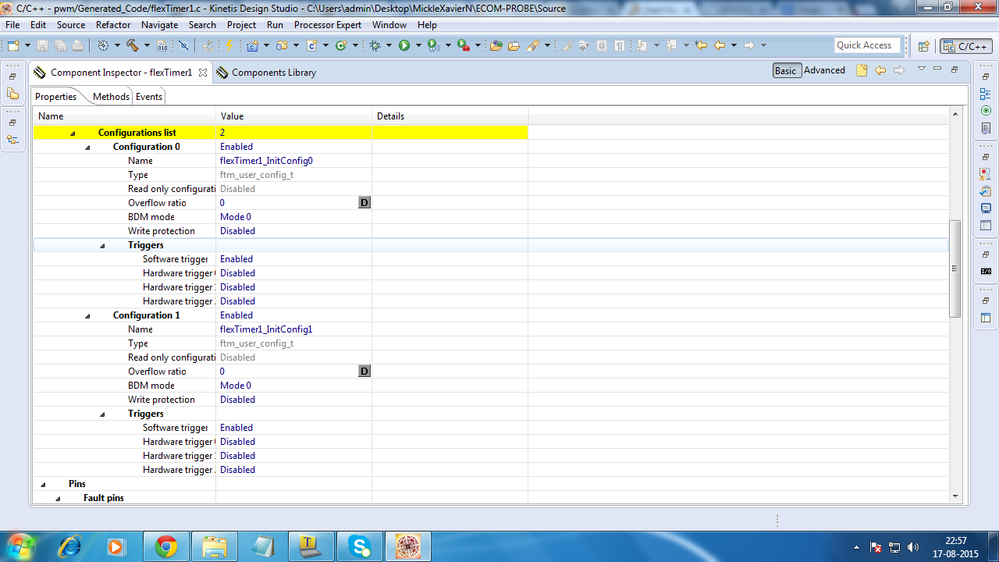
Task: Open the Navigate menu
Action: (159, 25)
